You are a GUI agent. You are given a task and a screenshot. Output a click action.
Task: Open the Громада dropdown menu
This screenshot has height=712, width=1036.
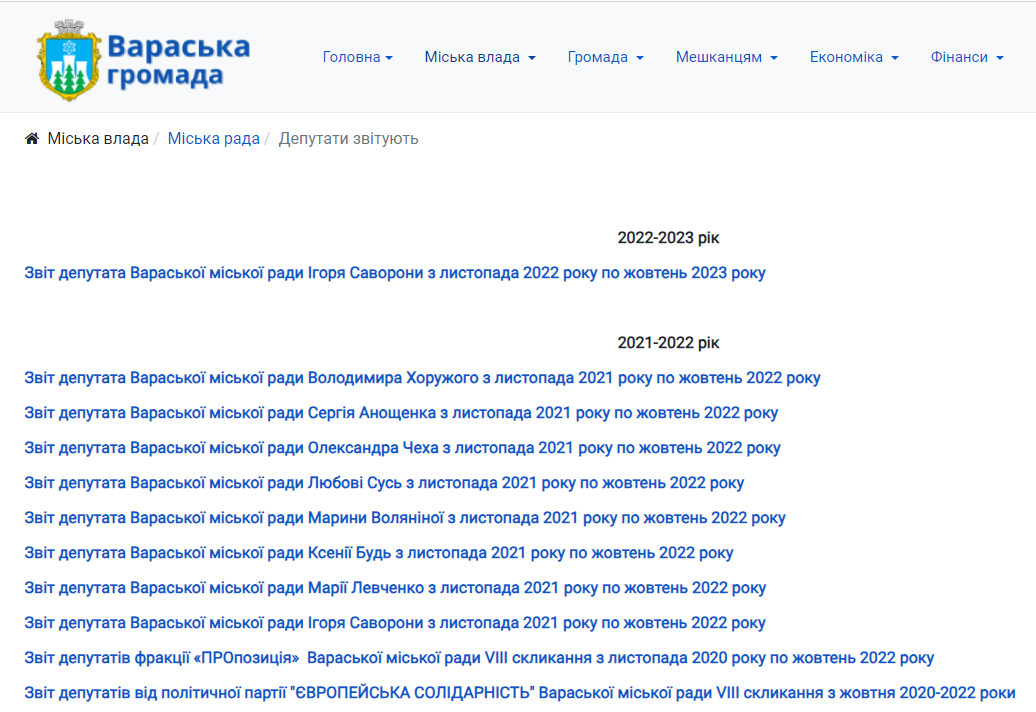[x=605, y=57]
